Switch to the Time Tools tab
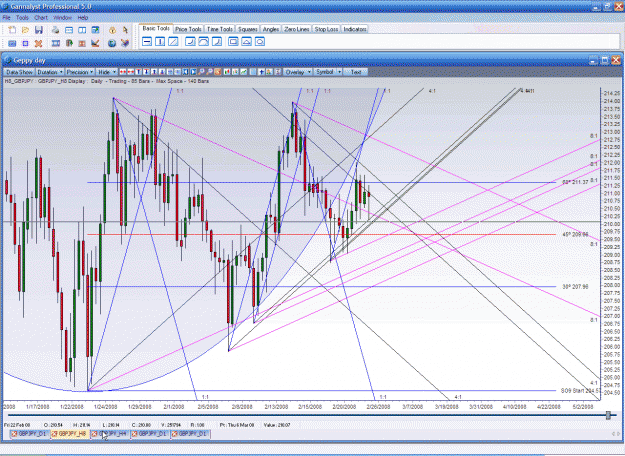The image size is (625, 456). [220, 29]
